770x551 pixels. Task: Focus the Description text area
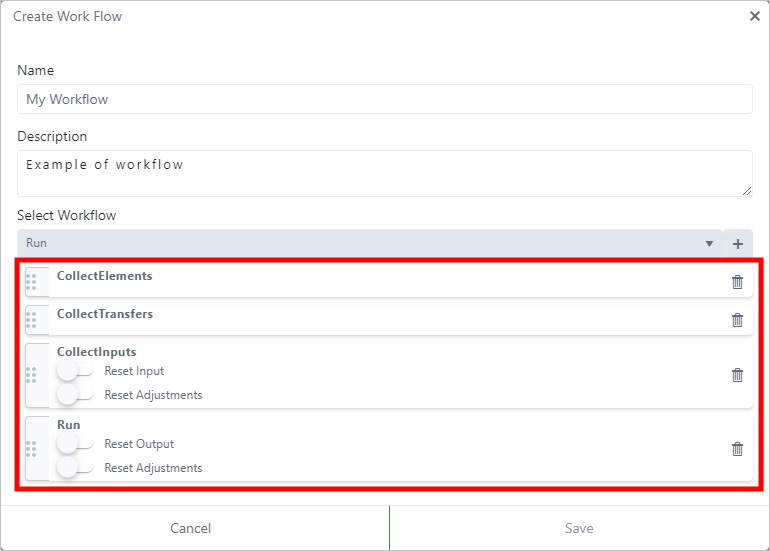click(384, 173)
